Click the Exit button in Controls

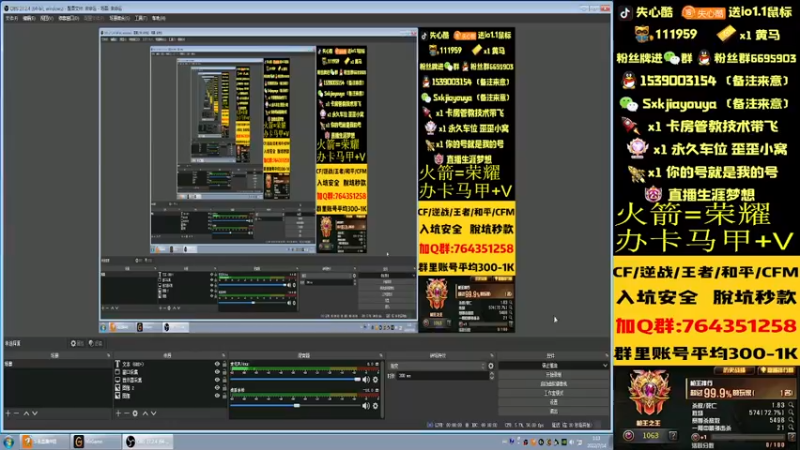554,411
